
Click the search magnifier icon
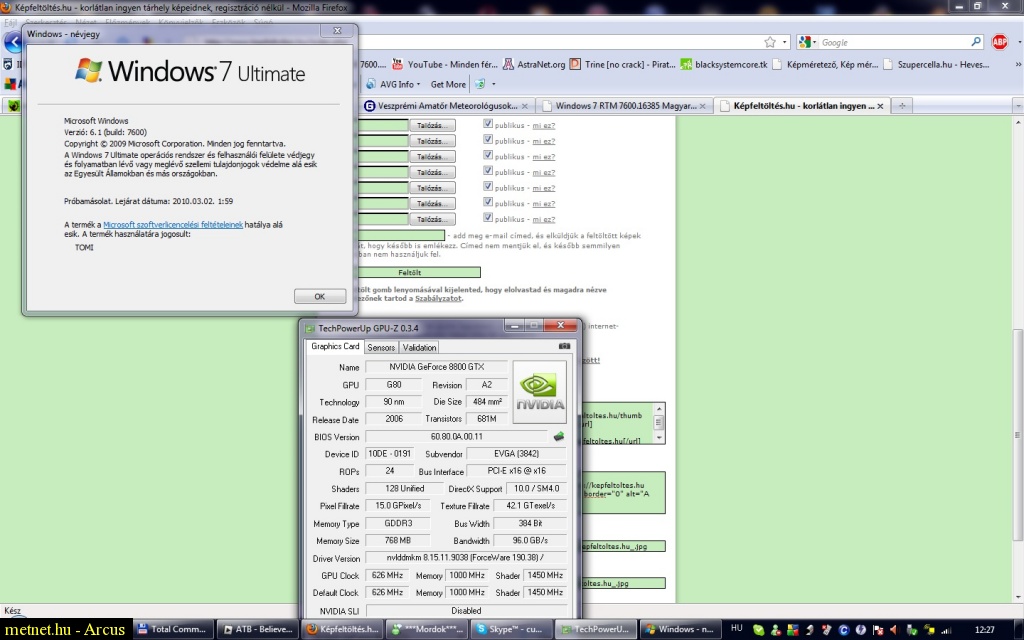pyautogui.click(x=976, y=42)
